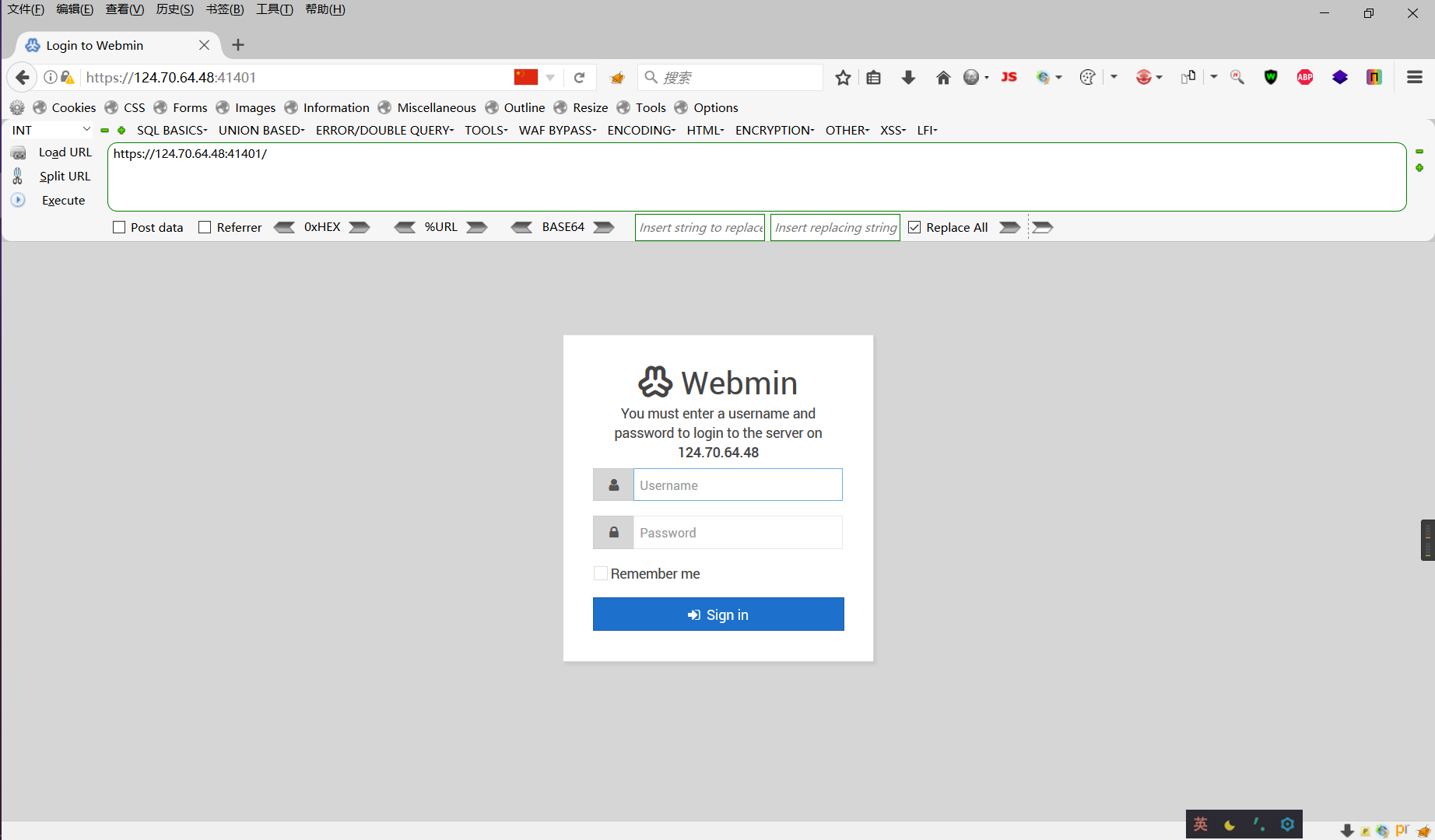
Task: Reload the page with the refresh icon
Action: coord(579,78)
